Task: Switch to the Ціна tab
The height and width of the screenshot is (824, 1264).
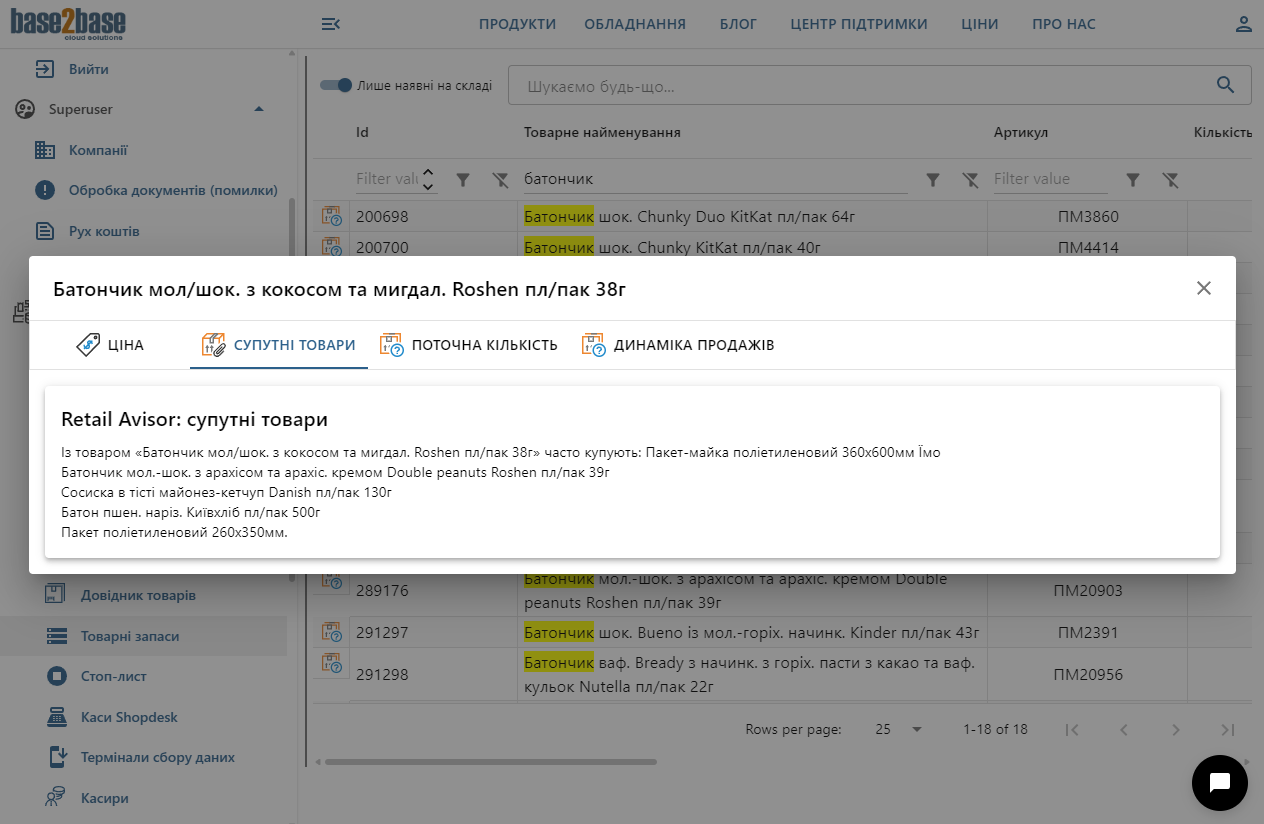Action: 111,345
